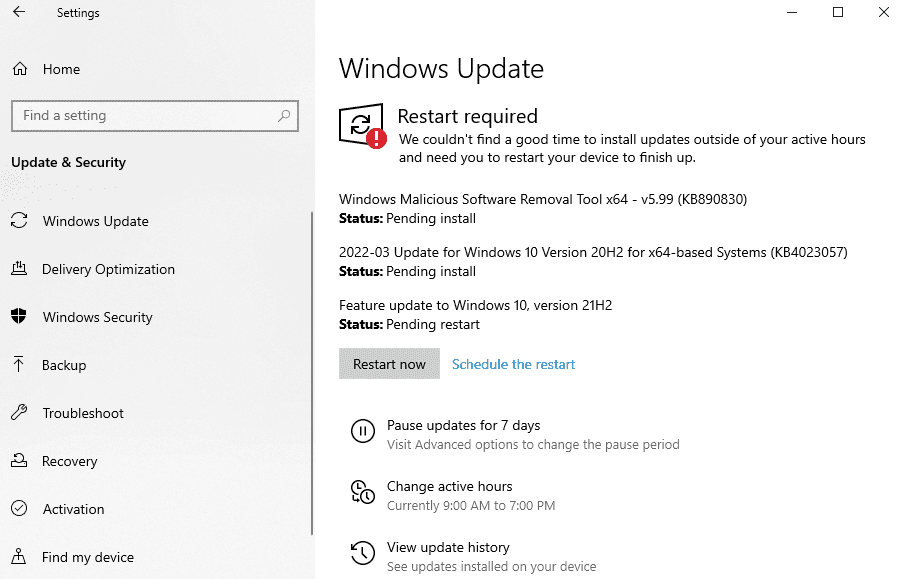This screenshot has width=899, height=579.
Task: Click the Backup upload arrow icon
Action: tap(18, 364)
